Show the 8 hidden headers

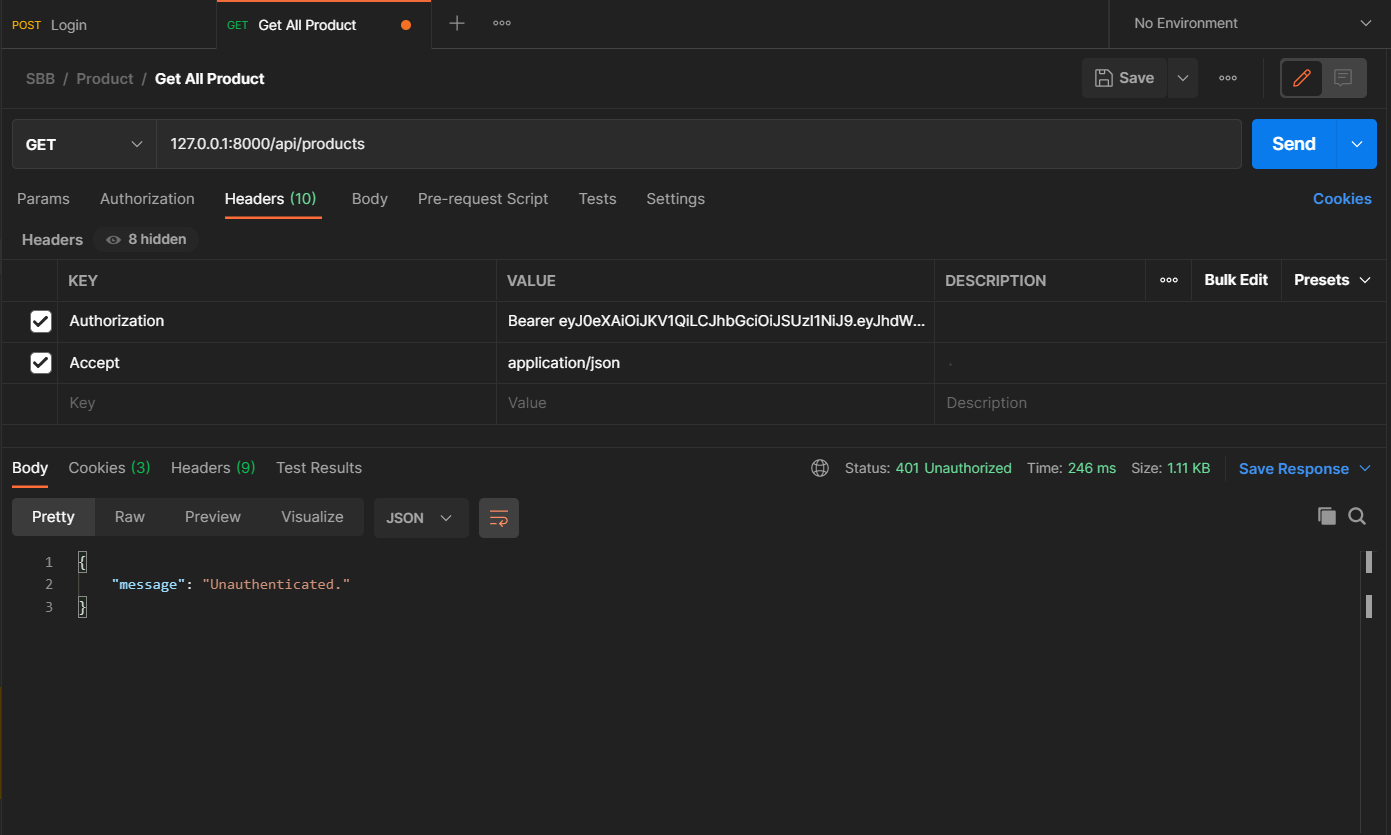(x=147, y=240)
